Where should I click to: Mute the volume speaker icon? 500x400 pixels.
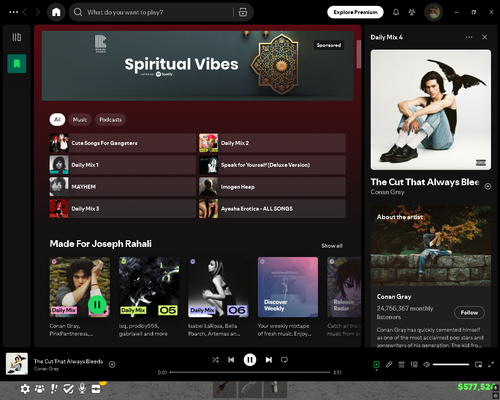tap(427, 365)
